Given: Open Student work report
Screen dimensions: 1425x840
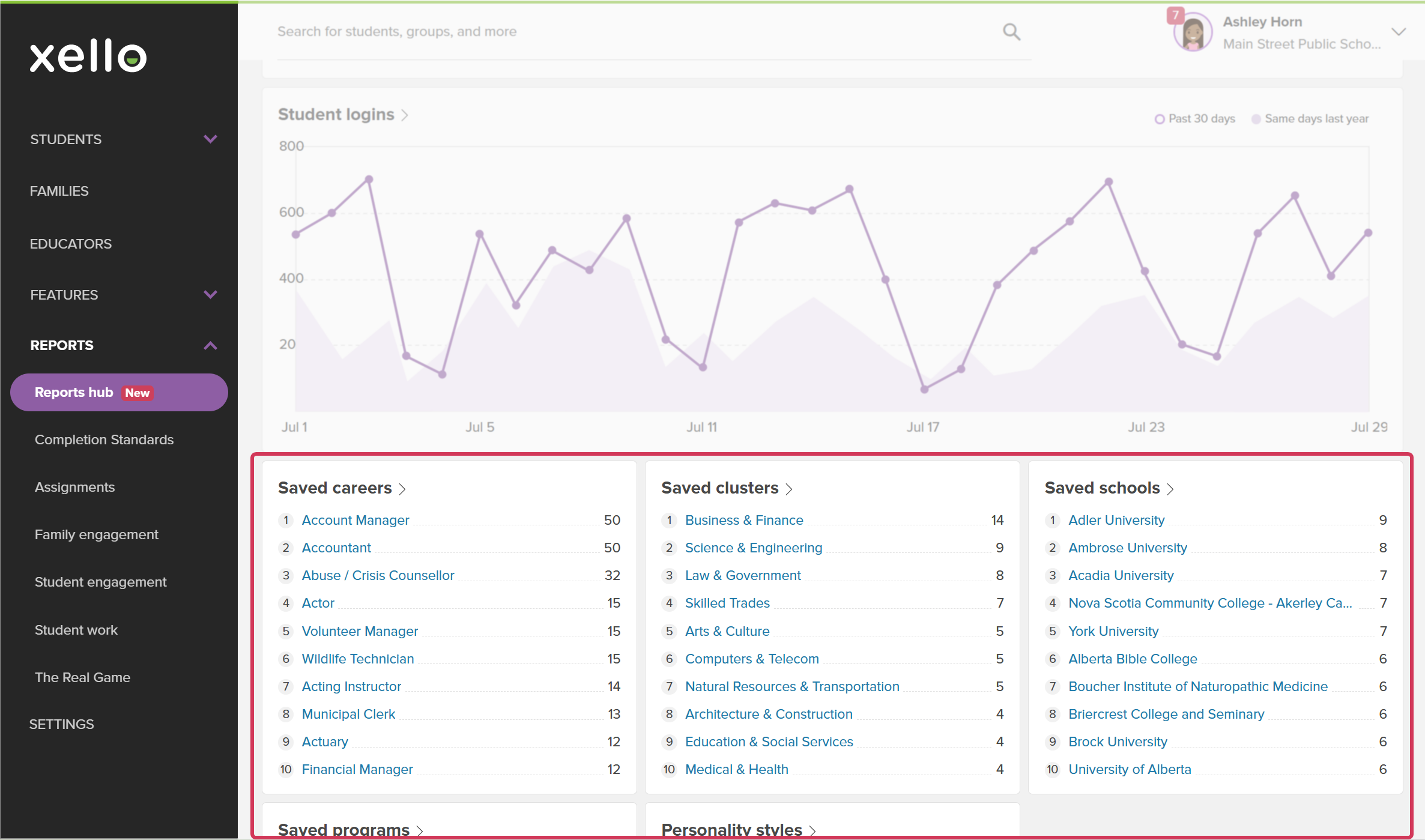Looking at the screenshot, I should coord(76,630).
